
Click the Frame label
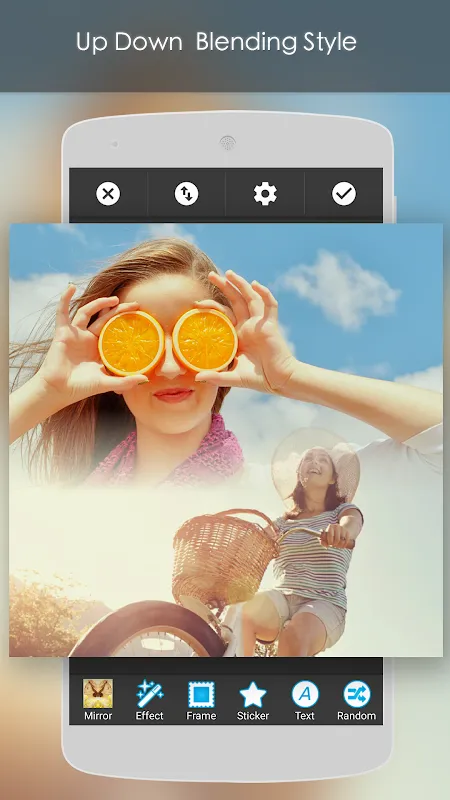(201, 716)
